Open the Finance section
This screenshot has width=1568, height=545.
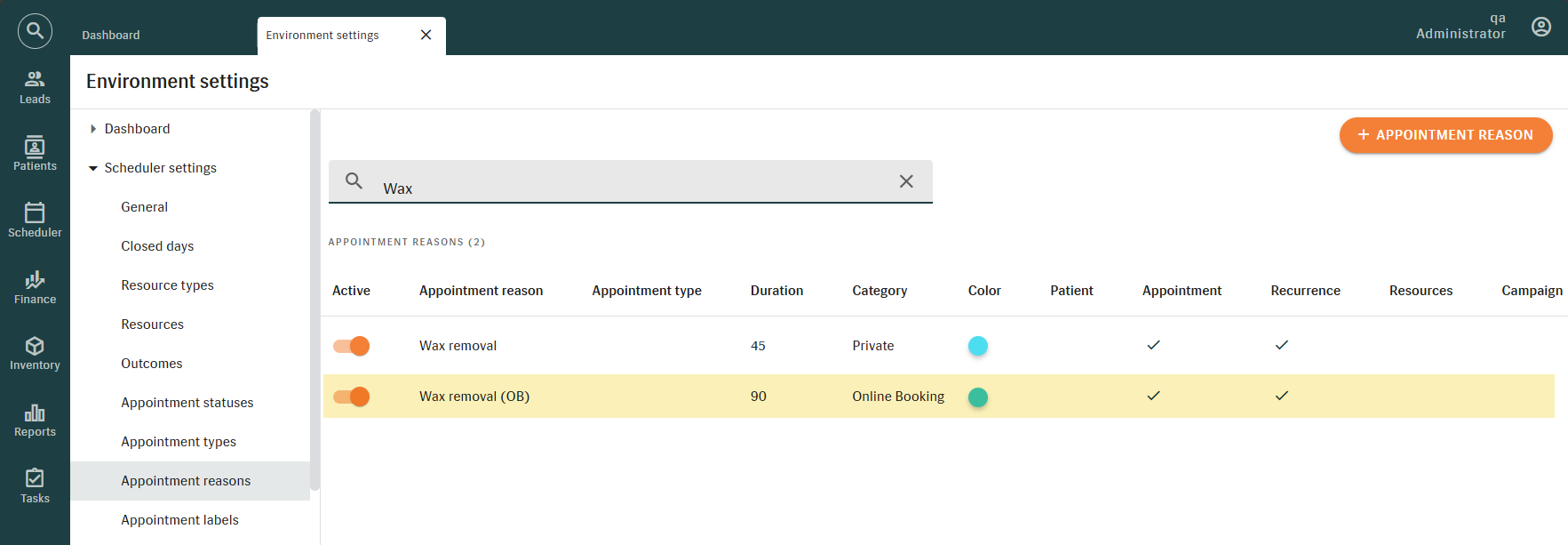(x=35, y=287)
